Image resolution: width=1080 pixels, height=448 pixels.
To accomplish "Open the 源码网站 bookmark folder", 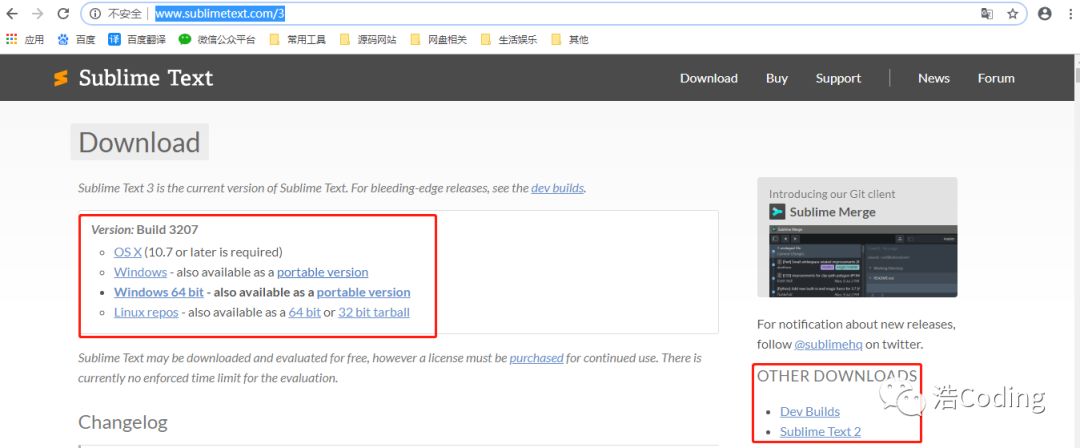I will (x=368, y=39).
